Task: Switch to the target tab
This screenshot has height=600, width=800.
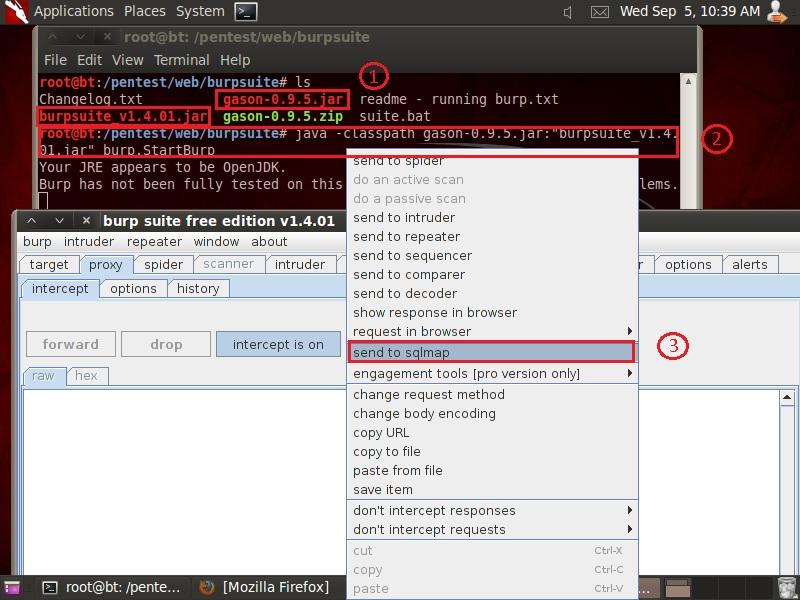Action: (49, 265)
